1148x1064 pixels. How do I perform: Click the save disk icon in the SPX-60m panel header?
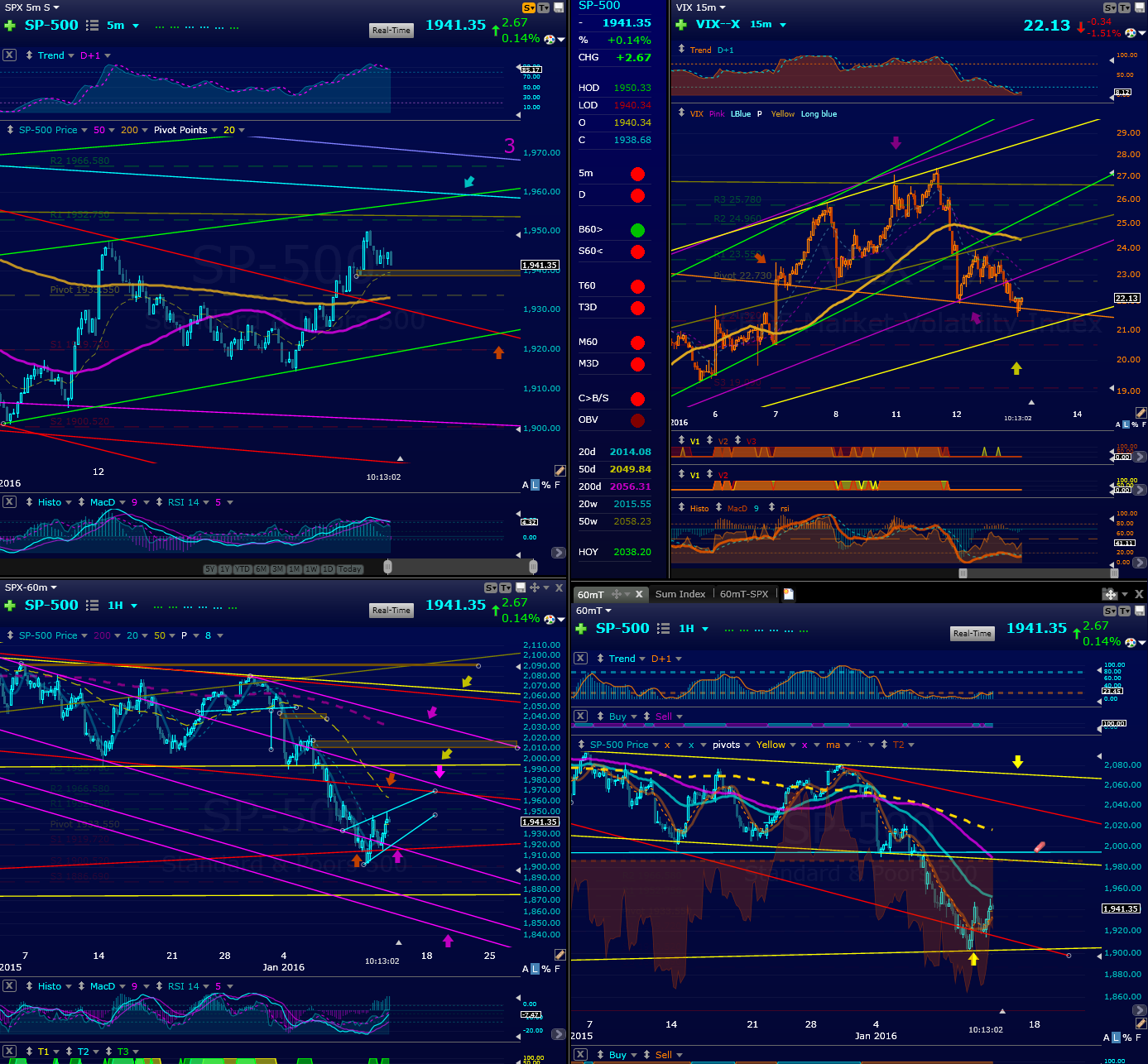[x=520, y=587]
